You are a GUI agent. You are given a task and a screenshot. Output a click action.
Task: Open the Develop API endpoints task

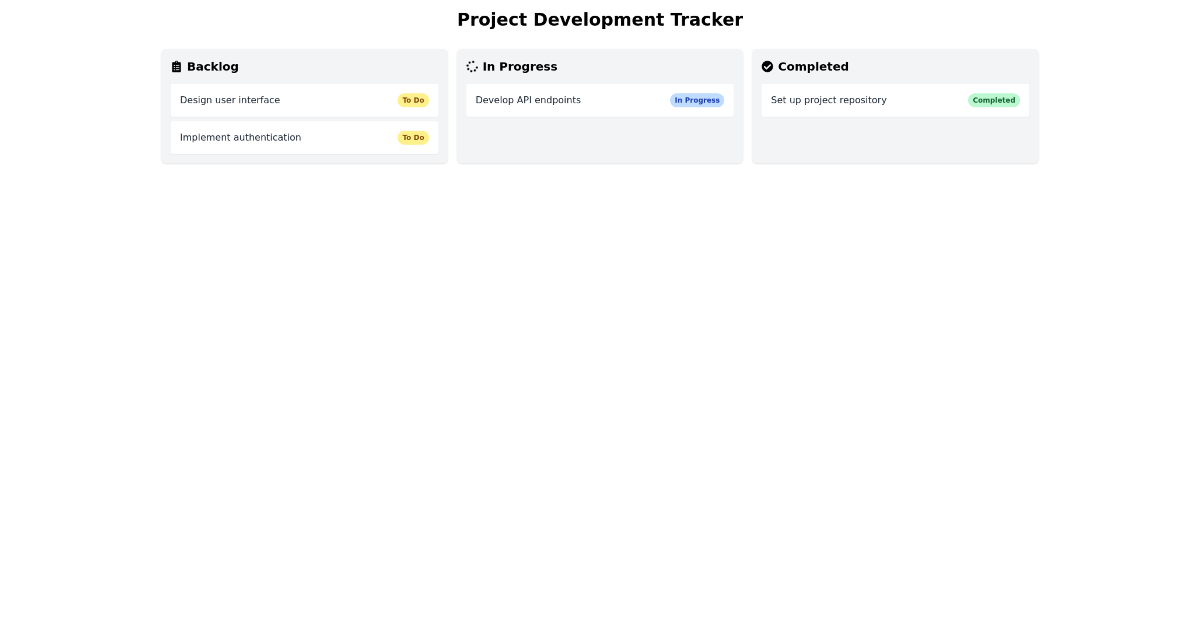(600, 100)
